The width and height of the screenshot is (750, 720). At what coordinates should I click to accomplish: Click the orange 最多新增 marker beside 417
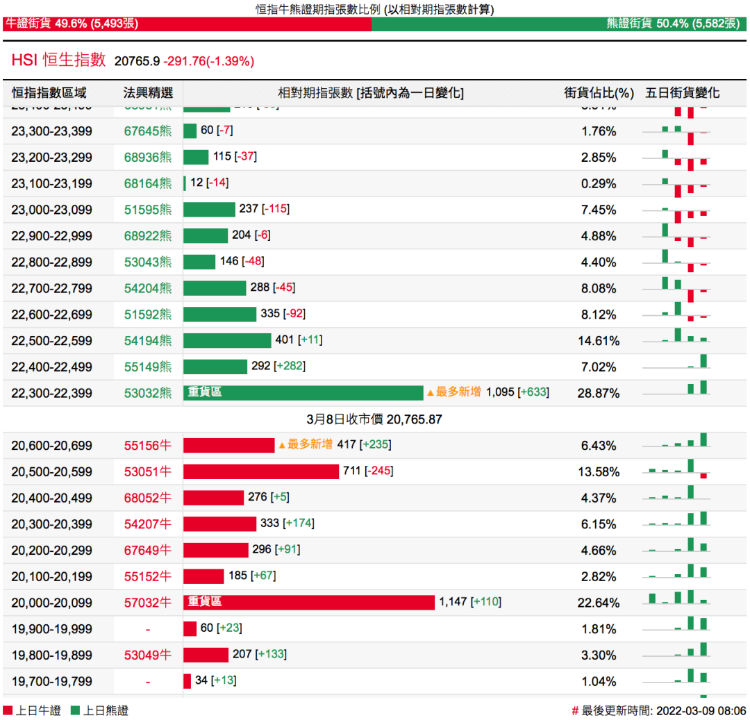(305, 445)
